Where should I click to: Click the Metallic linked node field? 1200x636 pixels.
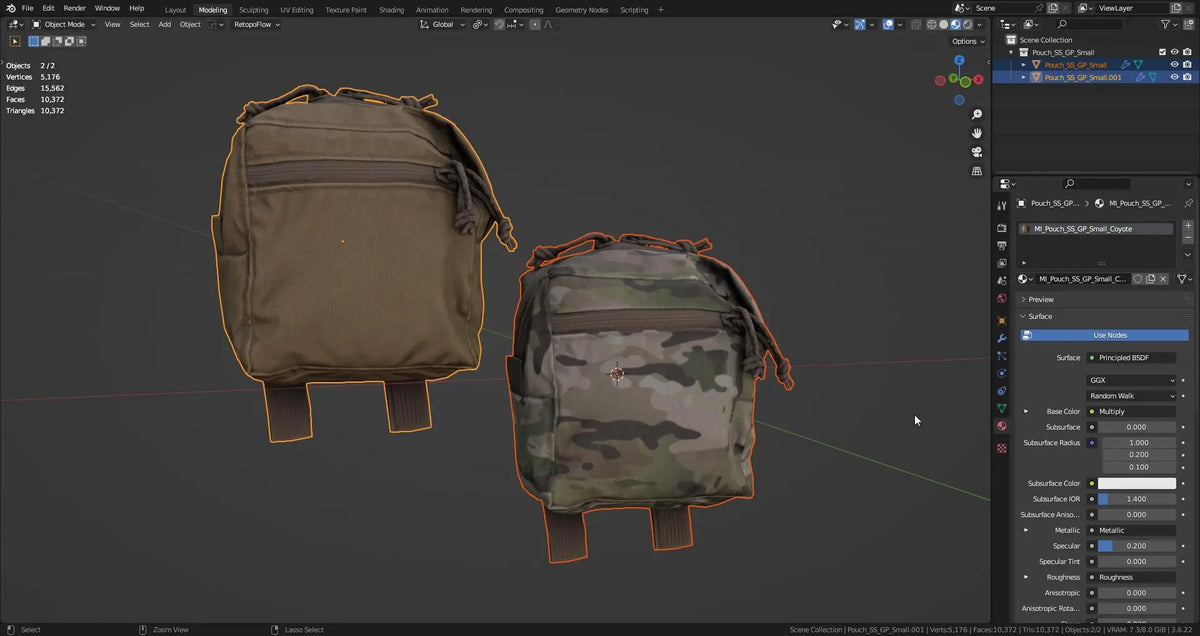pyautogui.click(x=1132, y=530)
